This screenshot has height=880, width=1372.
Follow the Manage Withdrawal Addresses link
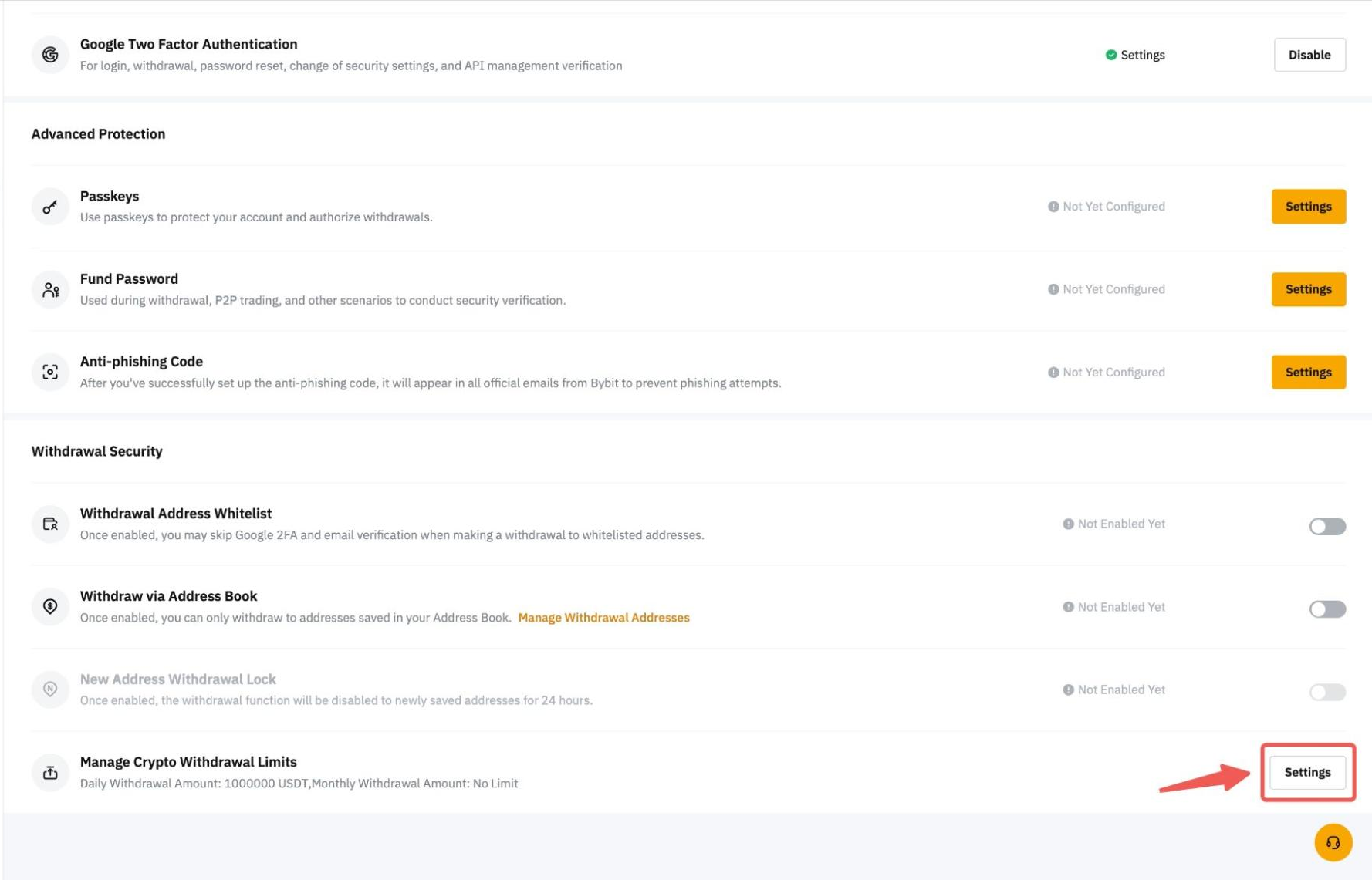(603, 618)
